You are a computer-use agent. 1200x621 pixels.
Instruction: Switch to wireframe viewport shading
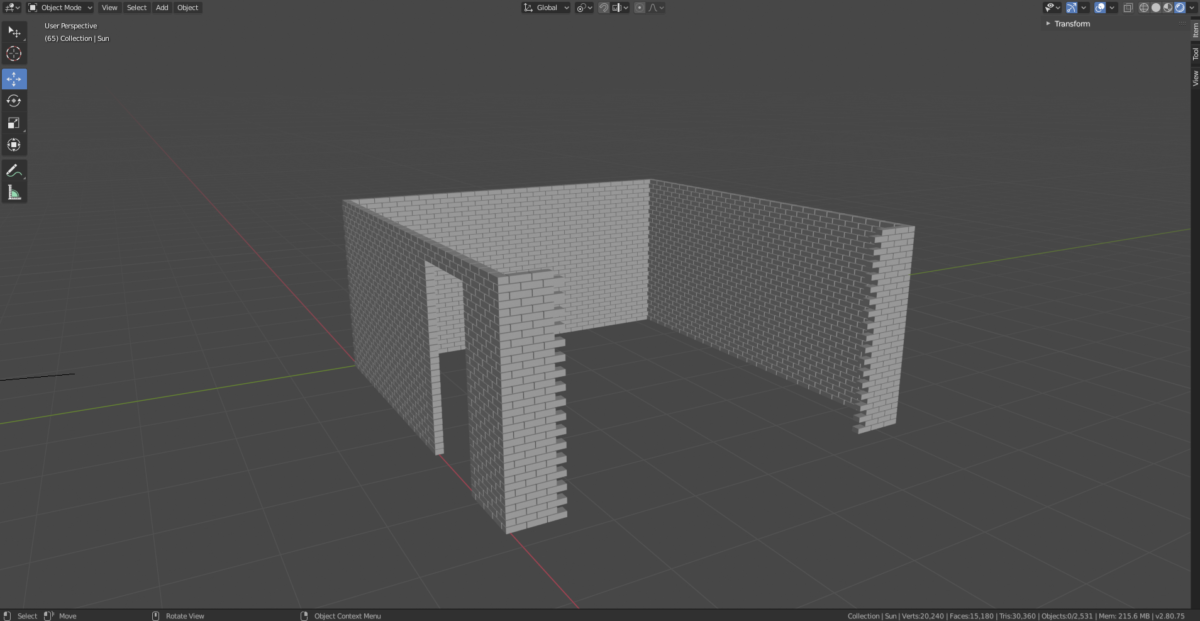click(x=1143, y=8)
